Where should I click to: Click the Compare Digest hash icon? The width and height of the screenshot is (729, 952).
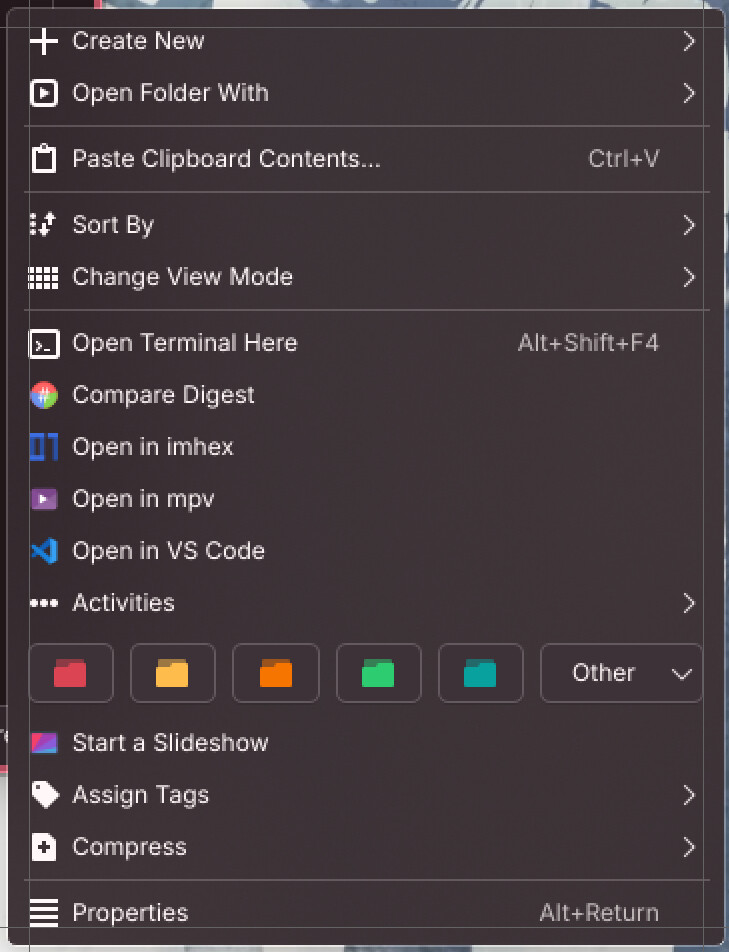point(44,395)
